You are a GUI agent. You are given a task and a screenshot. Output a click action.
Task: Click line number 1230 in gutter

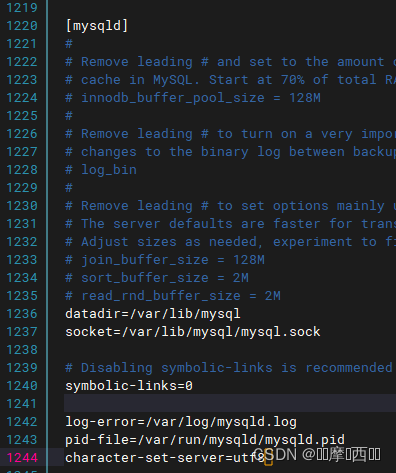tap(22, 206)
